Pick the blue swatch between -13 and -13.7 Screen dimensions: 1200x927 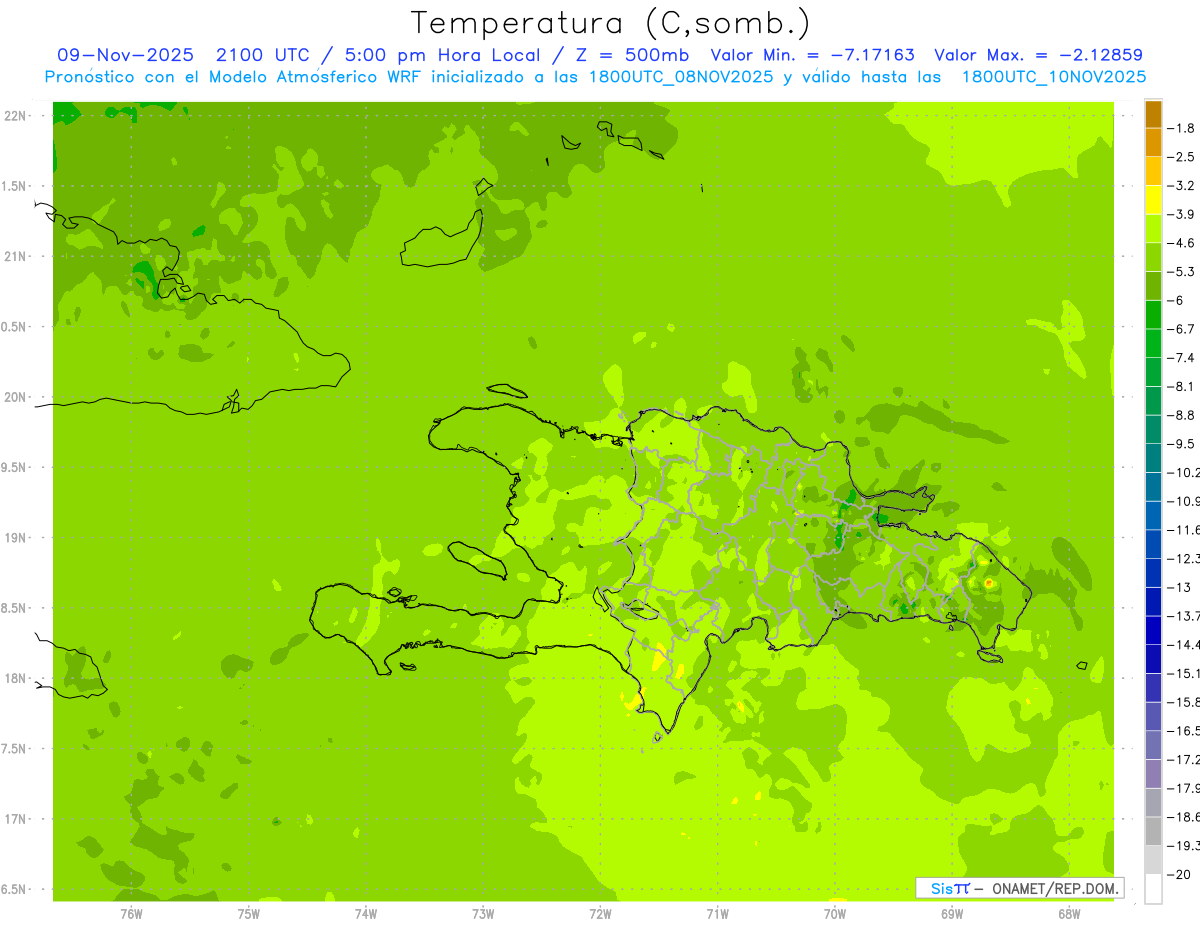click(x=1153, y=602)
